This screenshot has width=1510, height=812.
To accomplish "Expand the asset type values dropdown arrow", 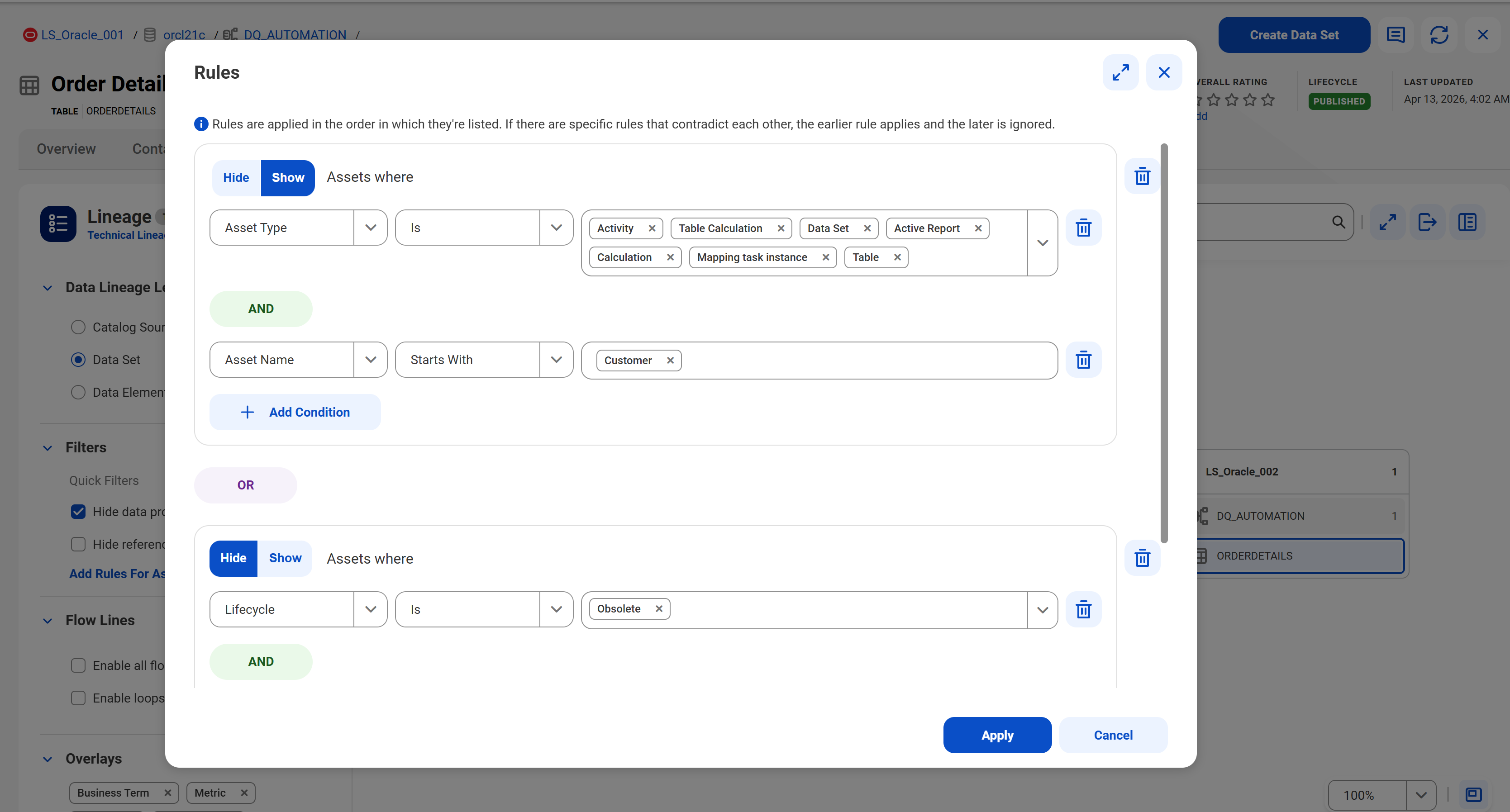I will [1042, 242].
